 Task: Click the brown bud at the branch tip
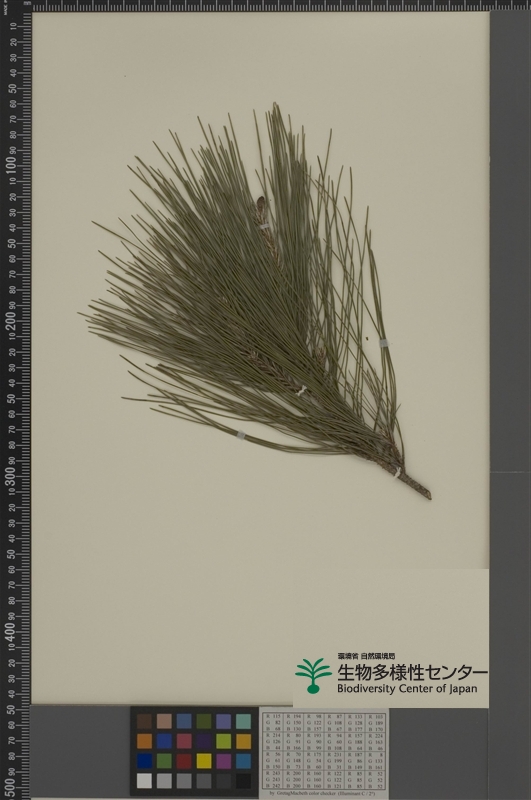pyautogui.click(x=261, y=202)
